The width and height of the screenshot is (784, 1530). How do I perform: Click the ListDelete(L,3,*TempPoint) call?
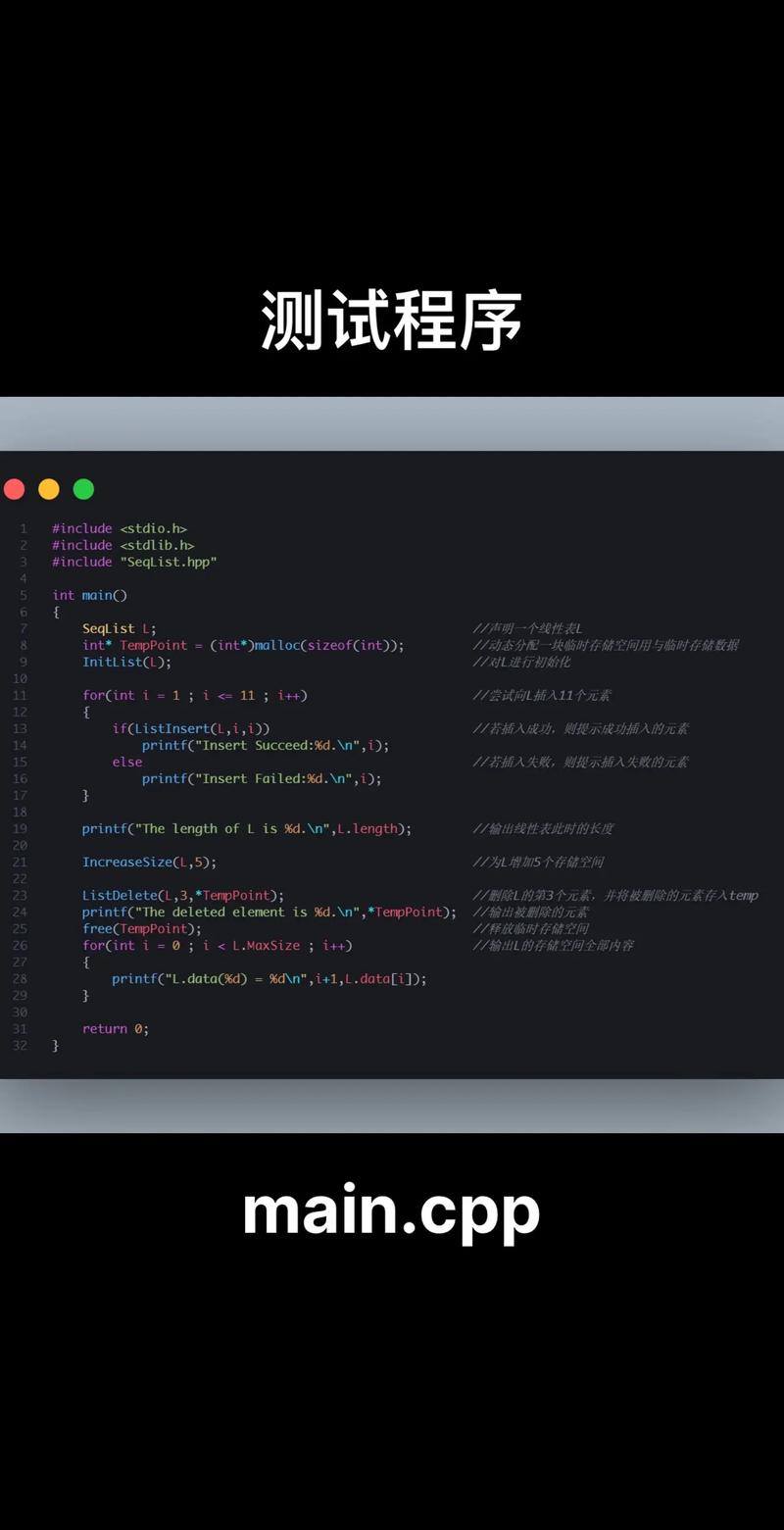[182, 895]
